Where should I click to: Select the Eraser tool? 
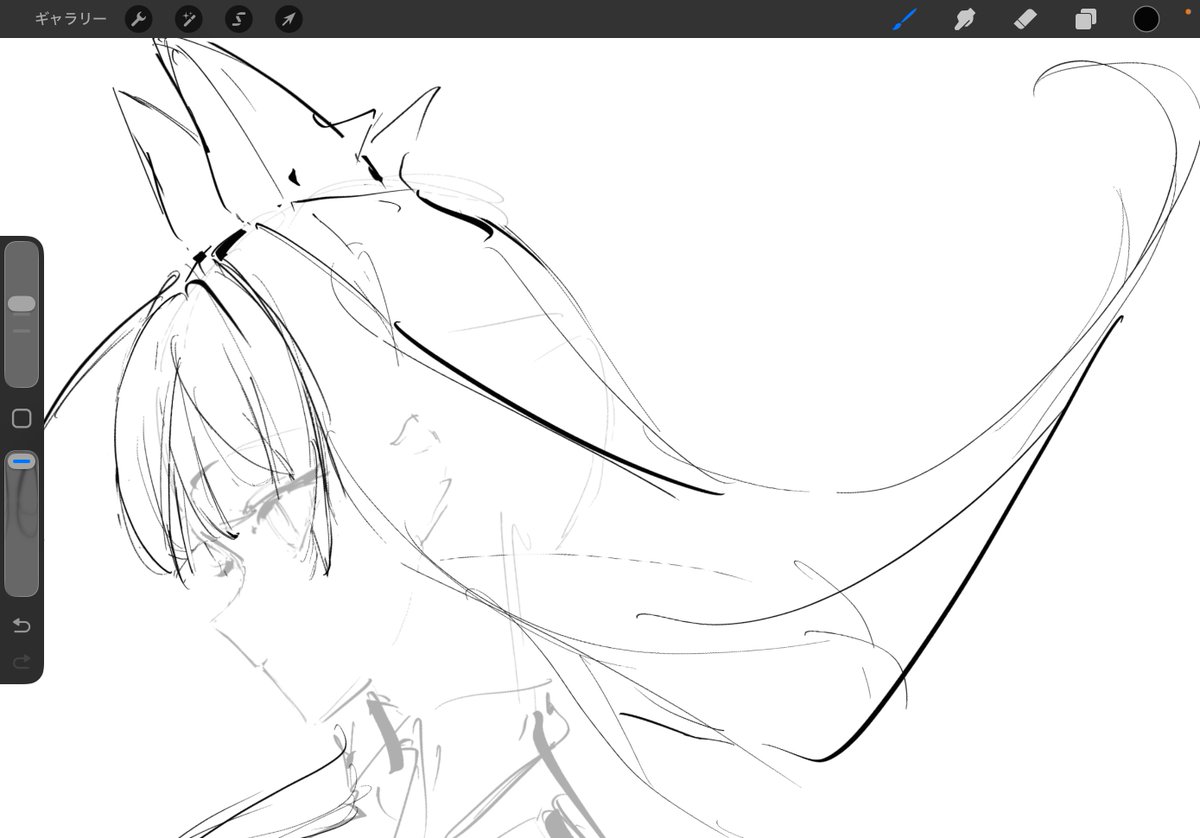1025,19
